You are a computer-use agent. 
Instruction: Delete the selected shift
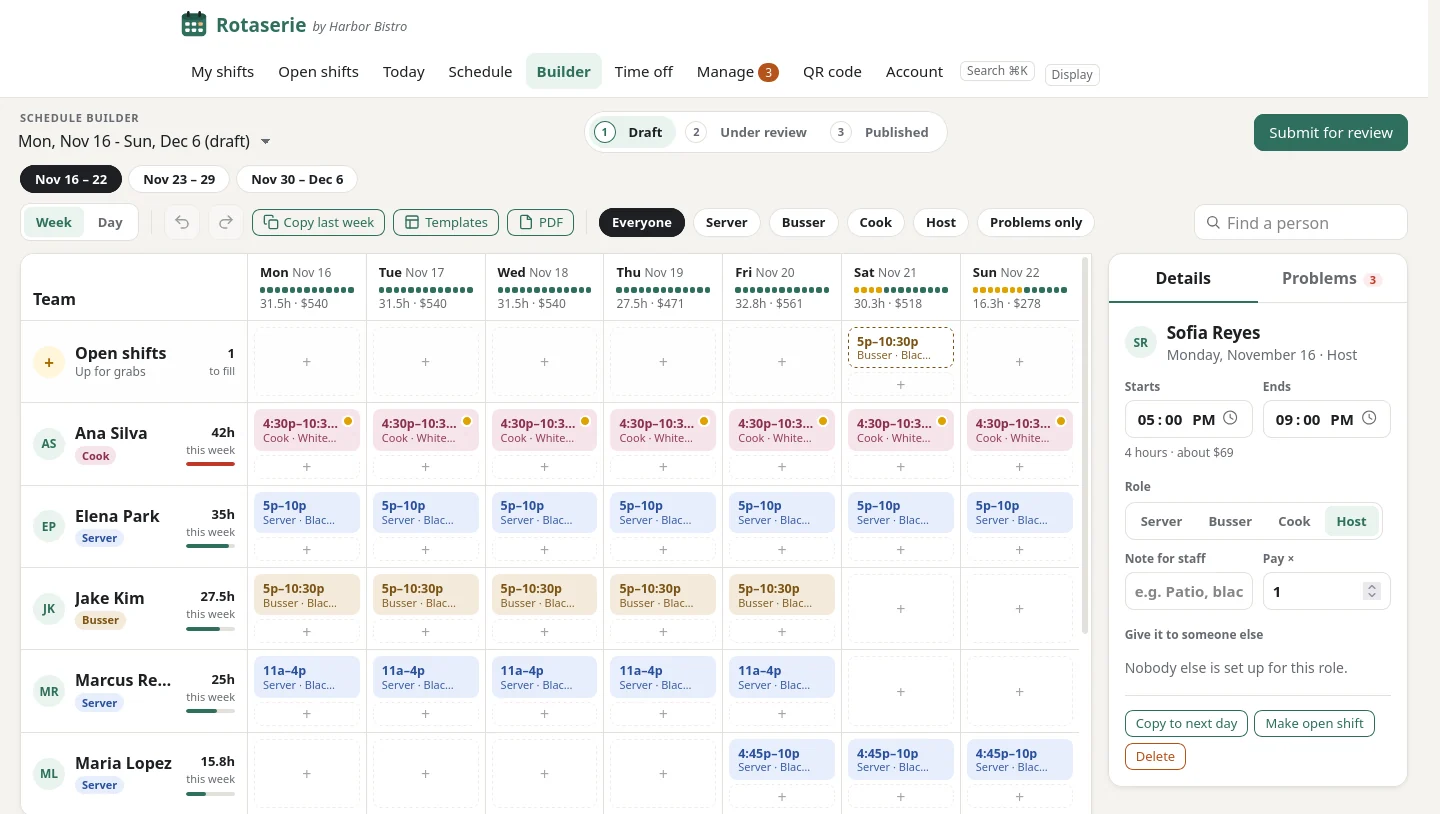[x=1155, y=756]
